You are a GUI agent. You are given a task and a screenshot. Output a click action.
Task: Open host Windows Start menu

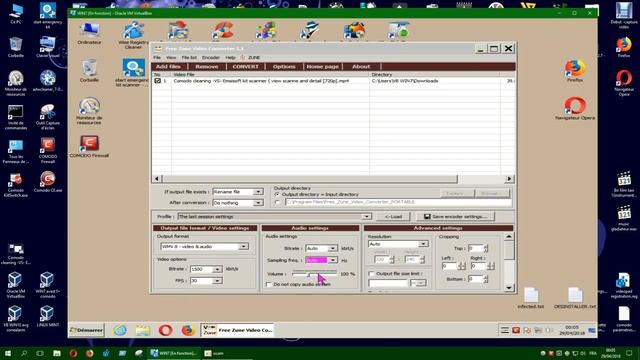click(8, 353)
